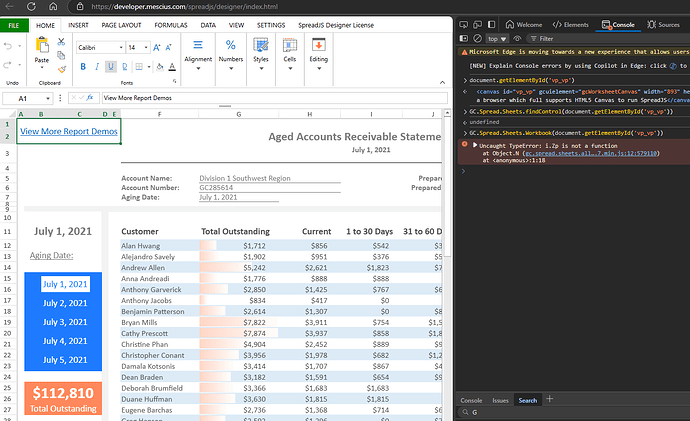690x421 pixels.
Task: Open the Fonts group dialog launcher
Action: pyautogui.click(x=175, y=81)
